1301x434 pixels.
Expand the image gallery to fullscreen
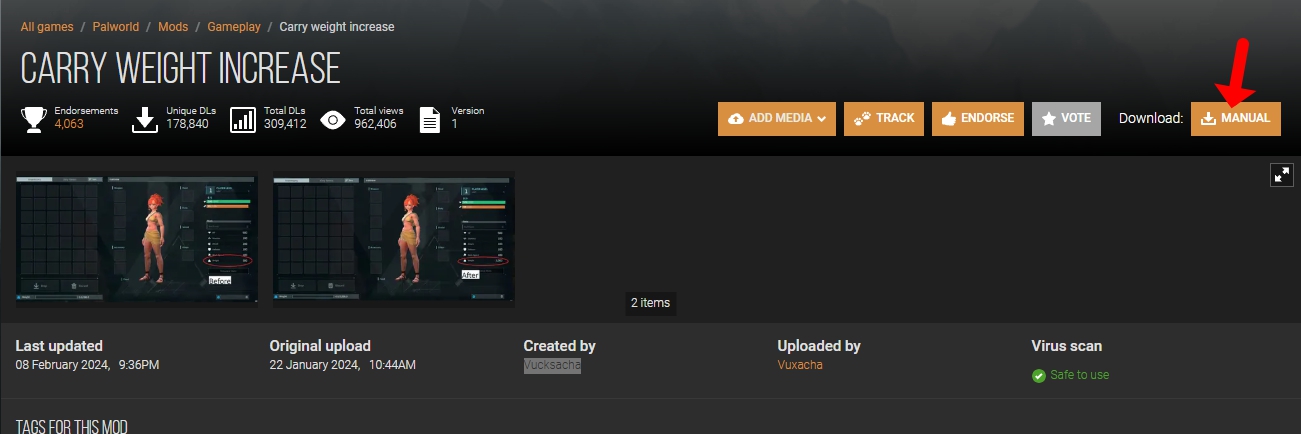[x=1281, y=175]
